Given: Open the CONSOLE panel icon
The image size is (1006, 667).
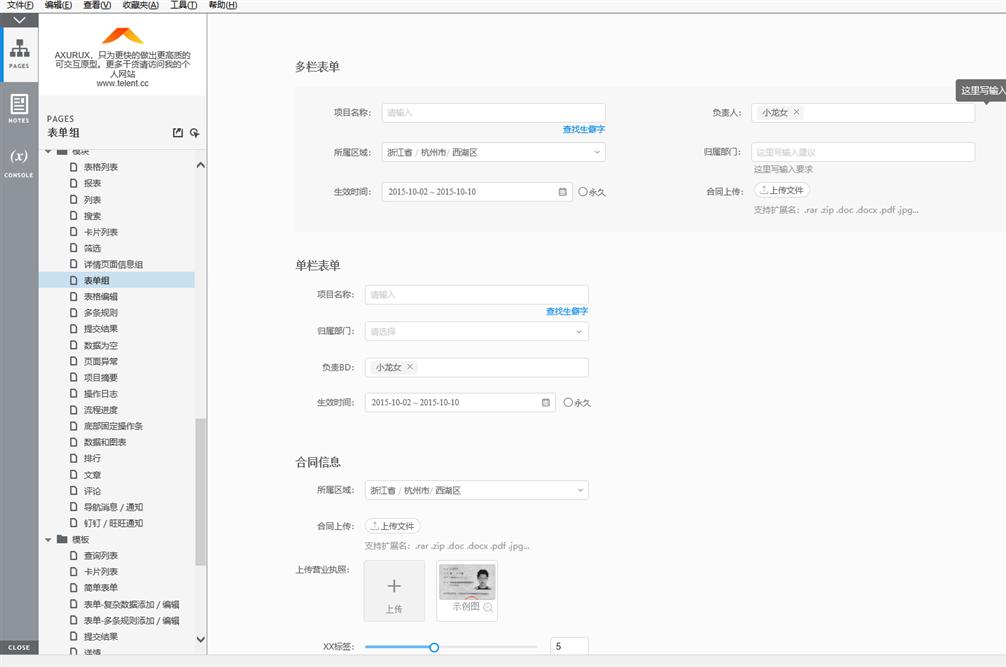Looking at the screenshot, I should [19, 162].
